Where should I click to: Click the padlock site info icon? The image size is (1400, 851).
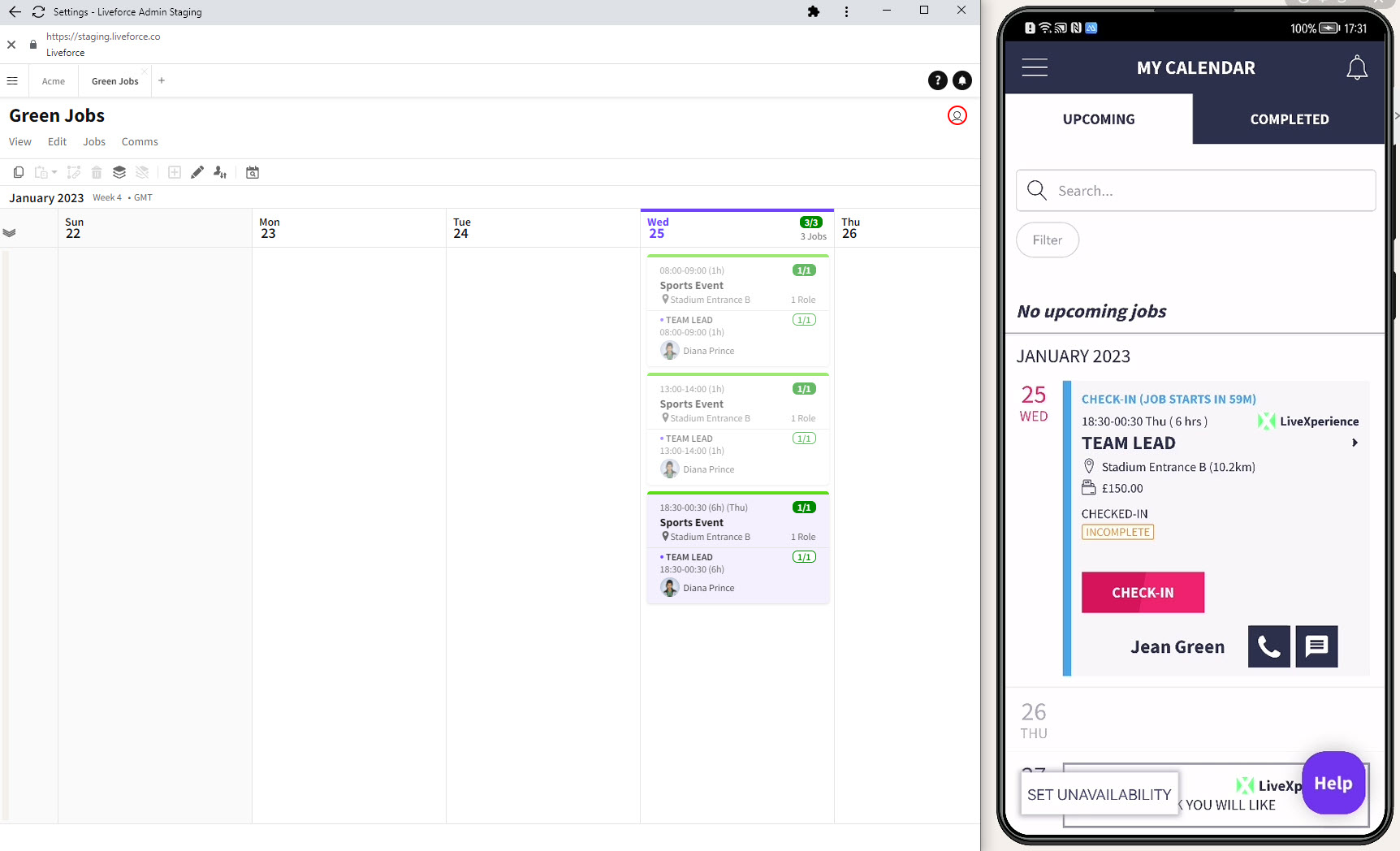33,45
